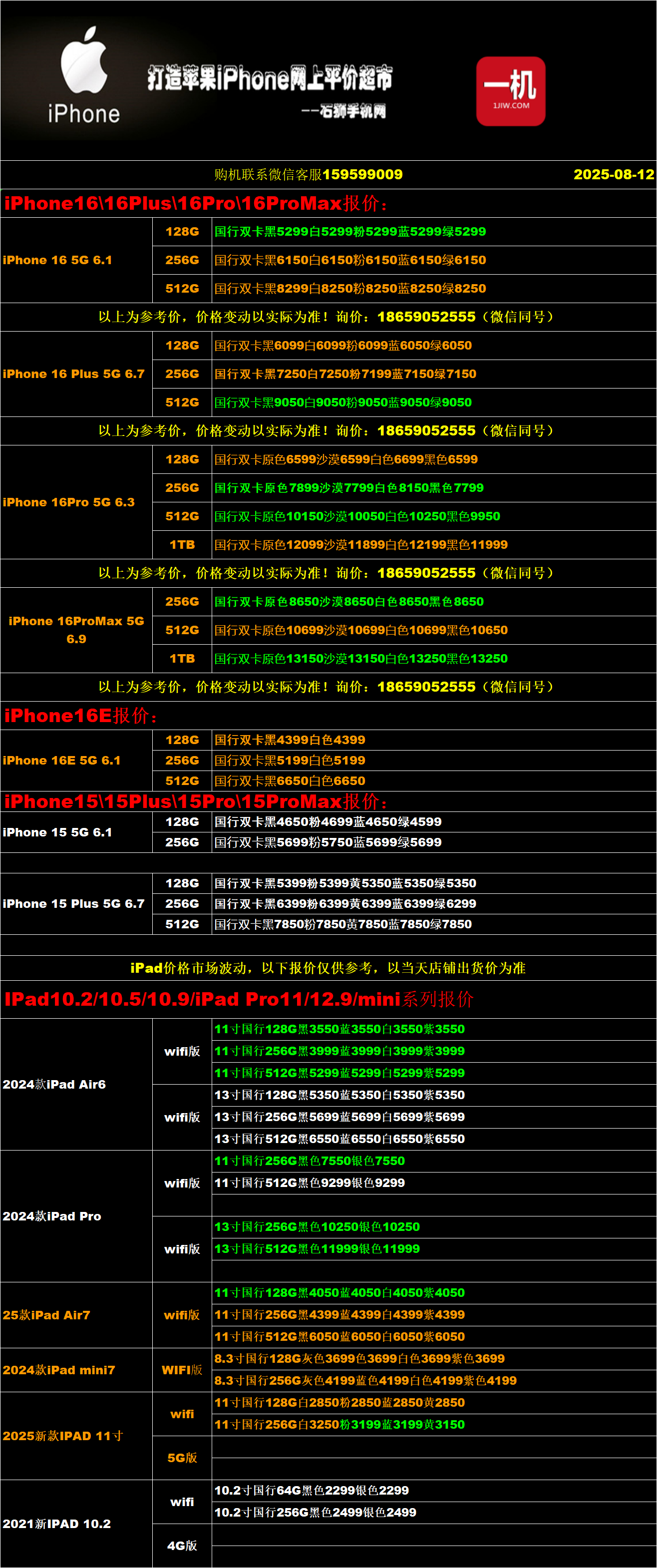Click Air6 11寸国行128G黑3550 row
Viewport: 657px width, 1568px height.
[x=434, y=1029]
